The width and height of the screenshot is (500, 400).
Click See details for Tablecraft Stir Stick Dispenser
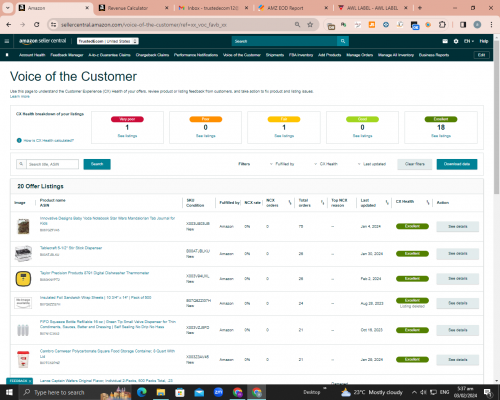tap(458, 254)
